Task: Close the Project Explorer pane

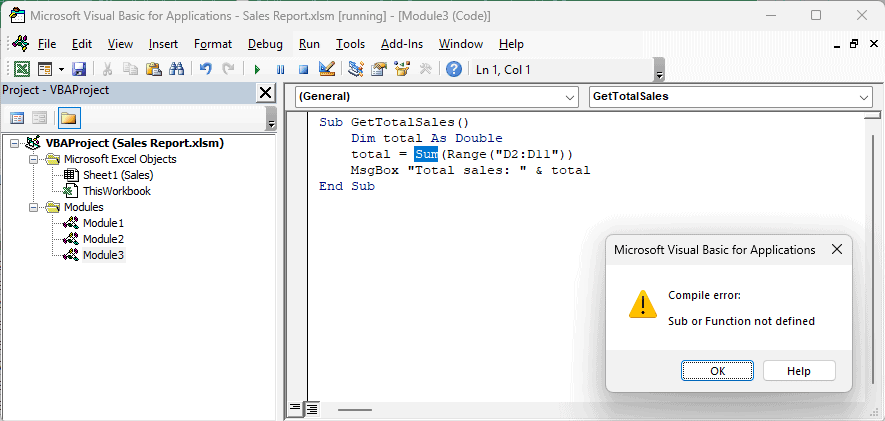Action: point(265,93)
